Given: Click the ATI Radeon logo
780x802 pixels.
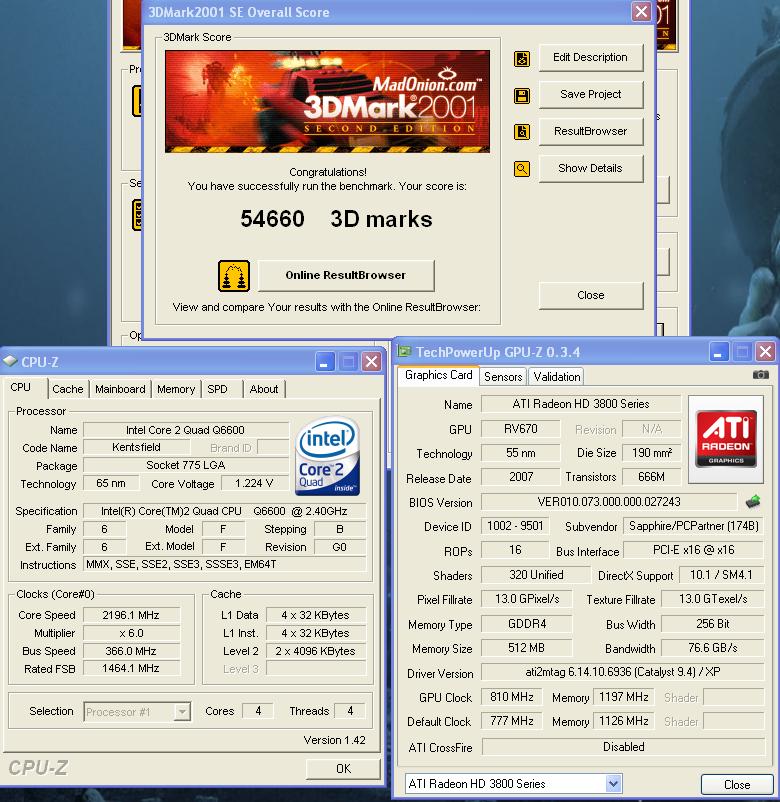Looking at the screenshot, I should [x=726, y=439].
